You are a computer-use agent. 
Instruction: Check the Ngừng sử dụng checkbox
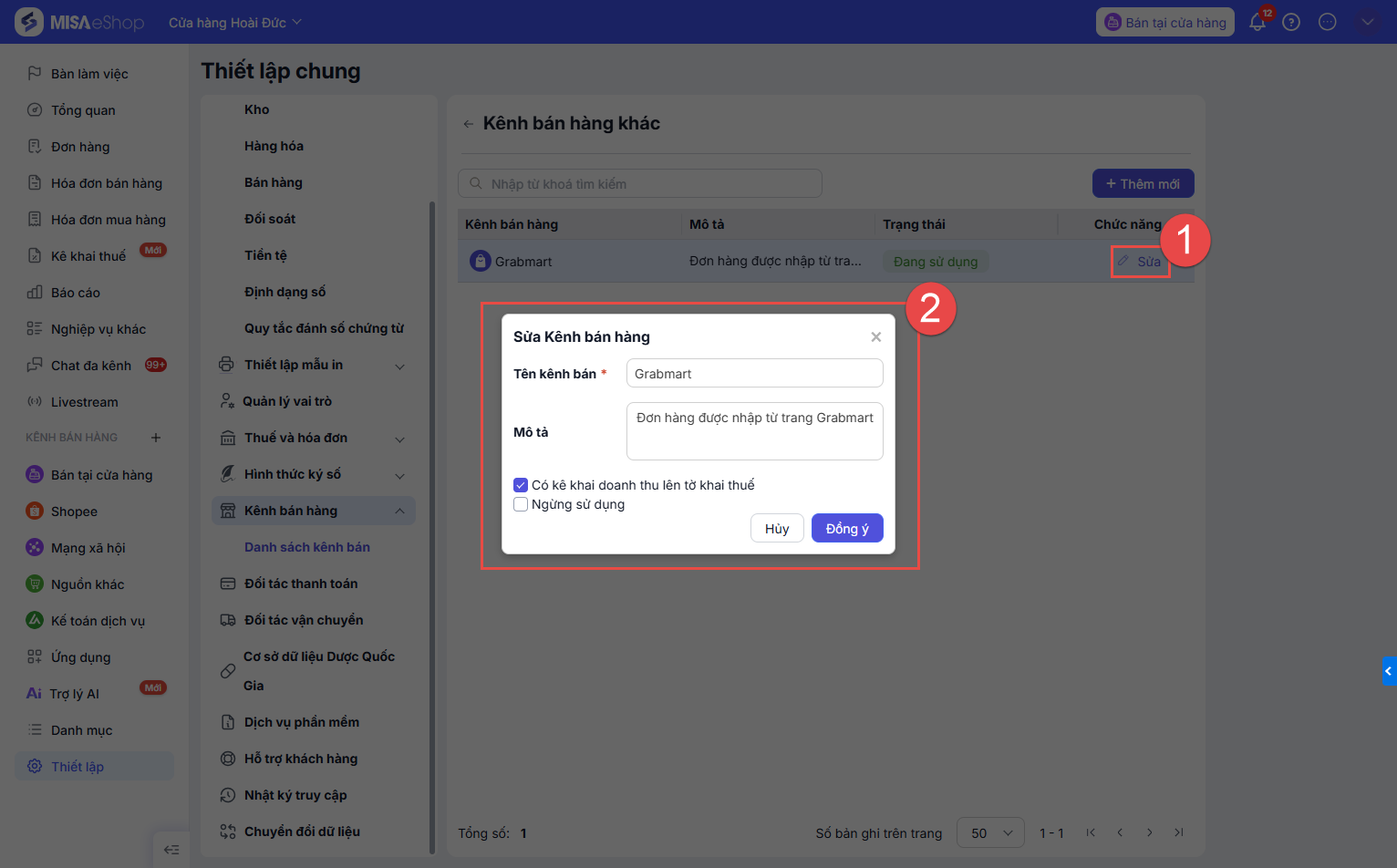pos(521,504)
